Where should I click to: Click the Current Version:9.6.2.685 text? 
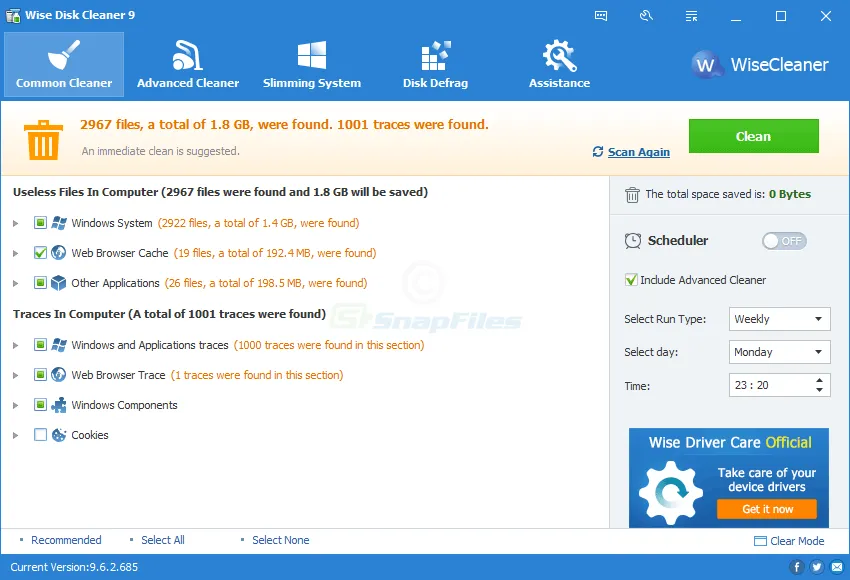(74, 567)
